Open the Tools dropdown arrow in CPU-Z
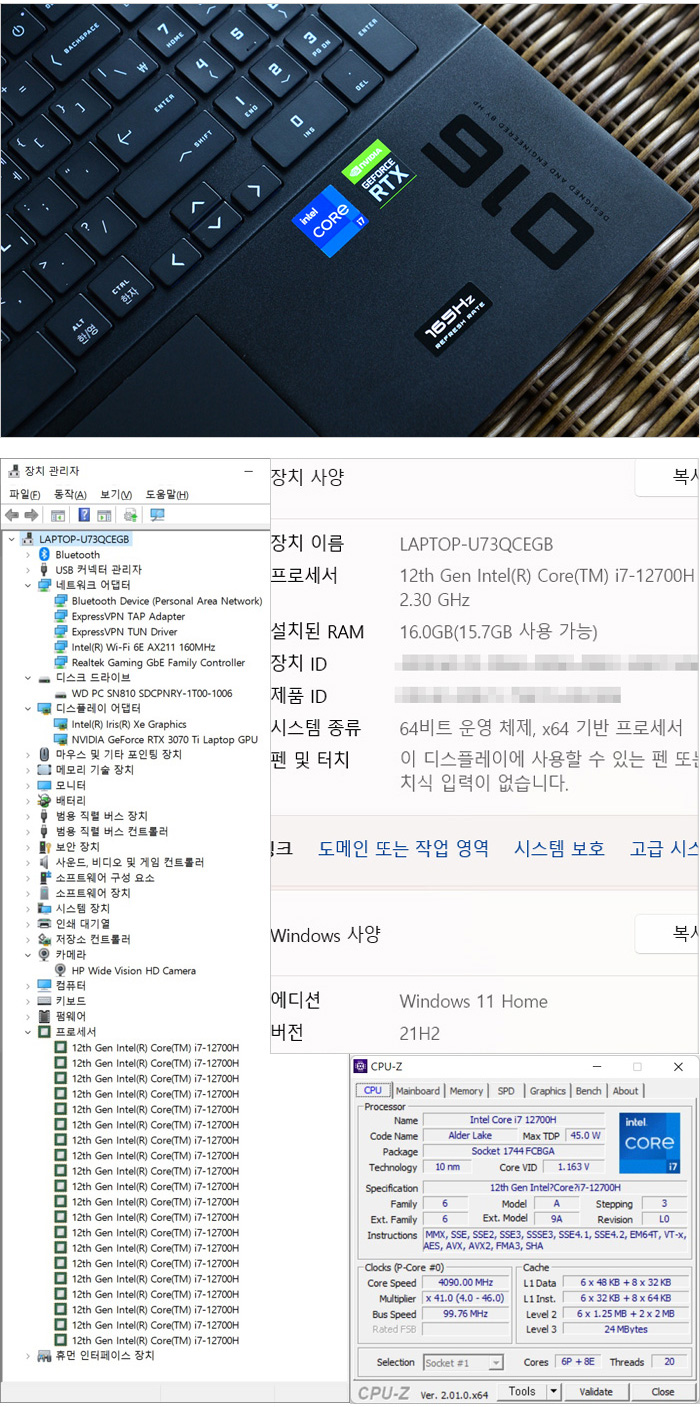The image size is (700, 1407). pos(553,1391)
